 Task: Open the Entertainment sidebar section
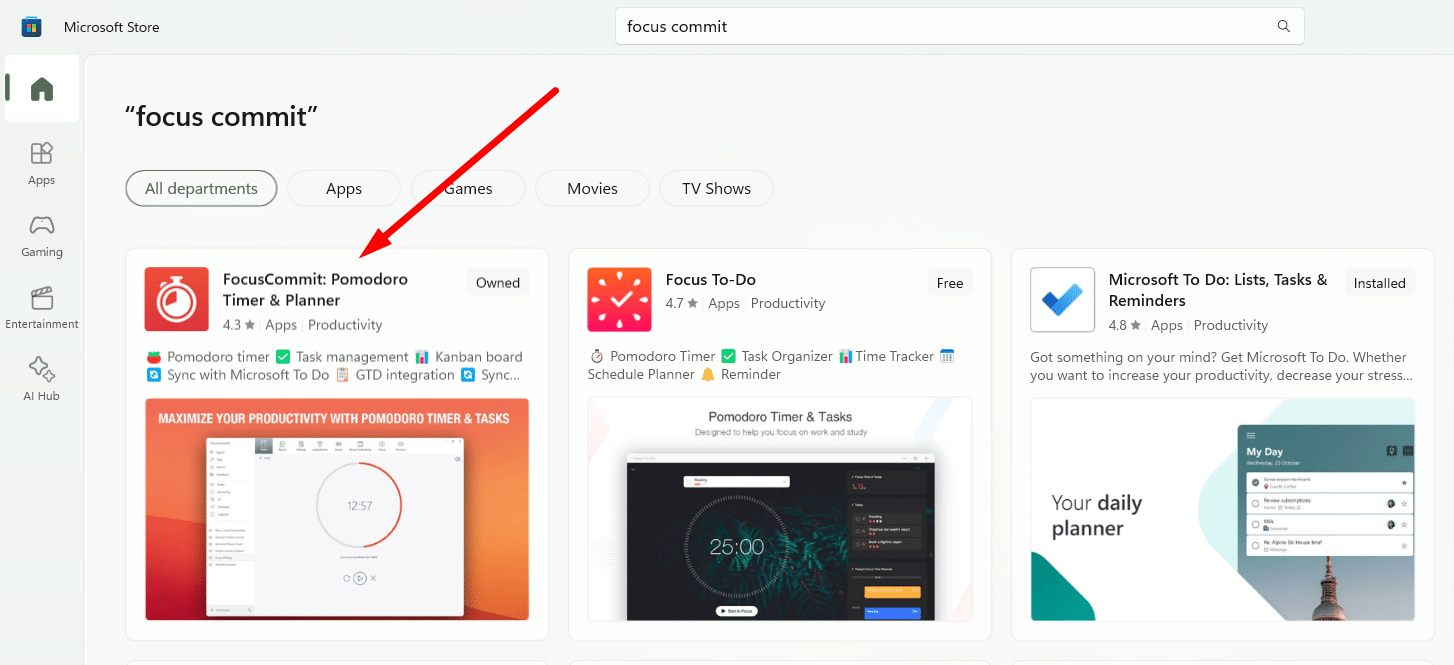[x=42, y=308]
